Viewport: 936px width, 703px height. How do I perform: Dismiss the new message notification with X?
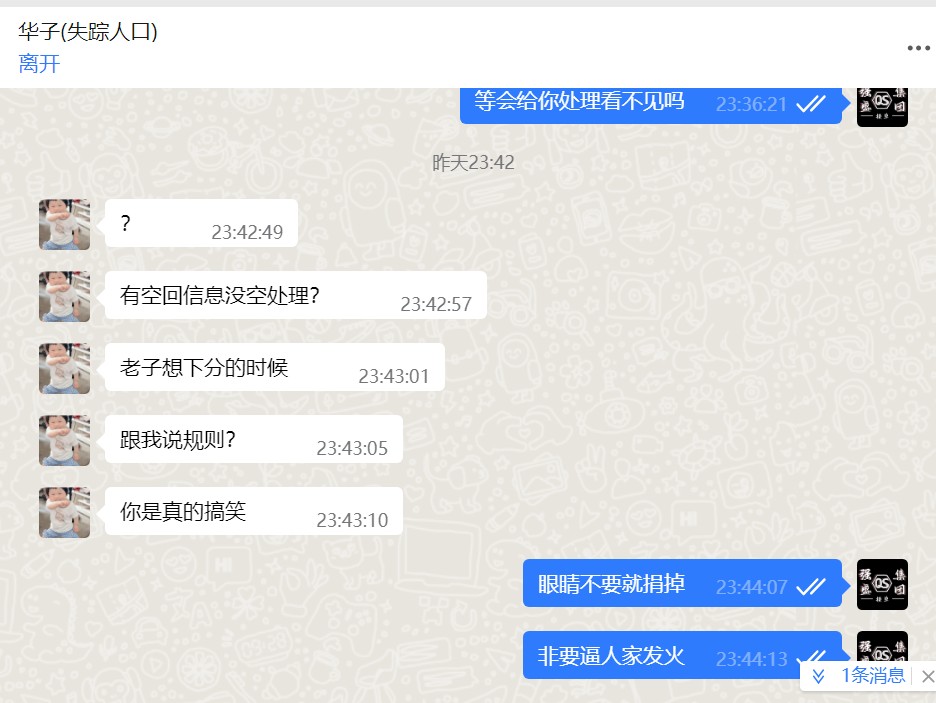click(927, 676)
